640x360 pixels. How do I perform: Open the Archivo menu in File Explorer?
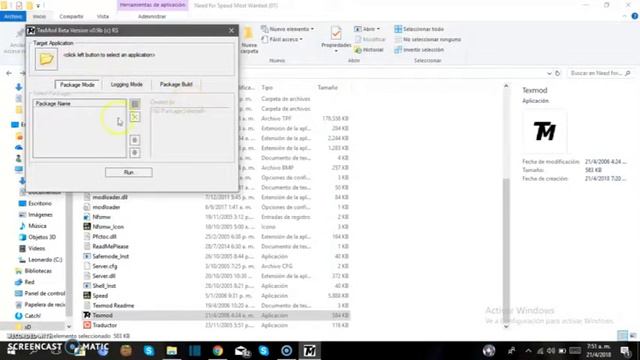coord(13,16)
